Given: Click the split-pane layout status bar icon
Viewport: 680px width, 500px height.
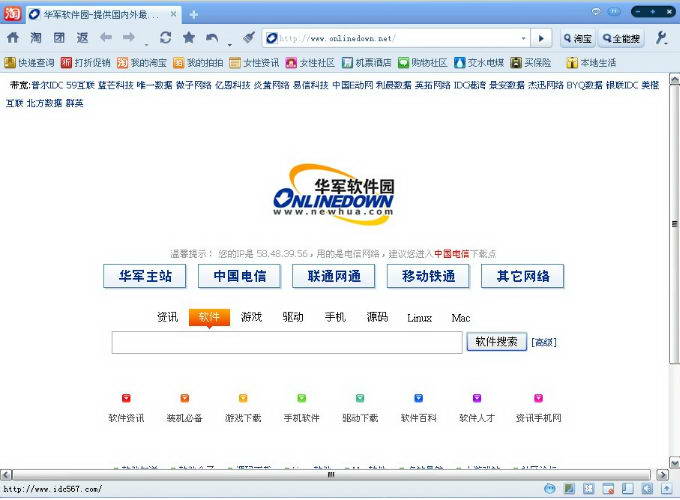Looking at the screenshot, I should click(x=628, y=489).
